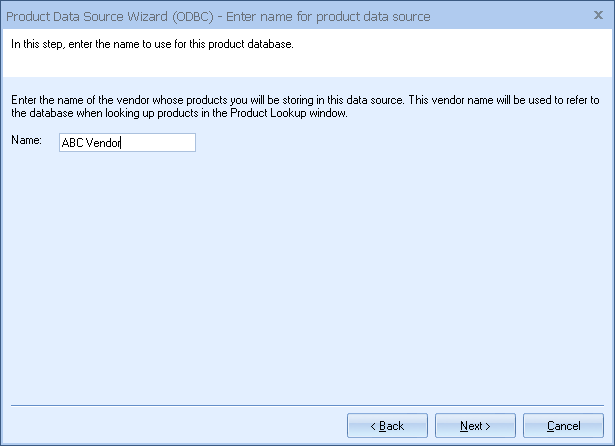Go back with the Back button
The image size is (615, 446).
[x=387, y=426]
